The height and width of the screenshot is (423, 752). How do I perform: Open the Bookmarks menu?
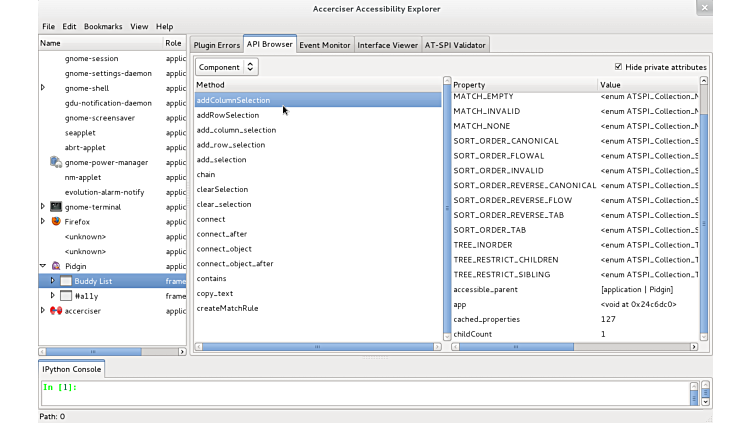[103, 26]
